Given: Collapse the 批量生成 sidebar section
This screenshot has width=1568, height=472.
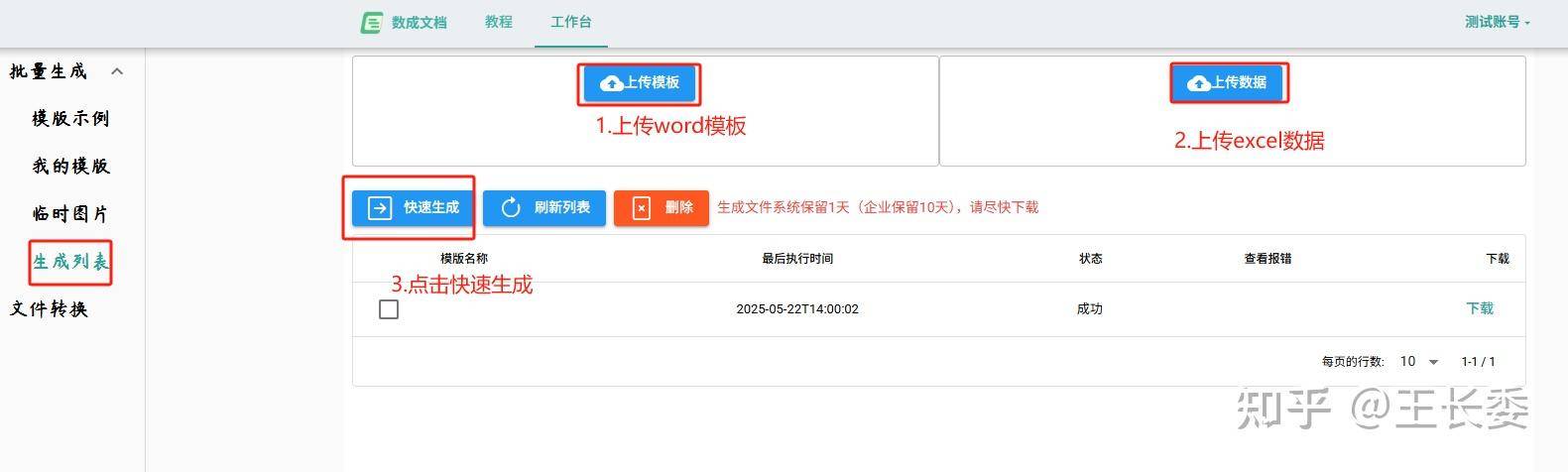Looking at the screenshot, I should (x=117, y=71).
